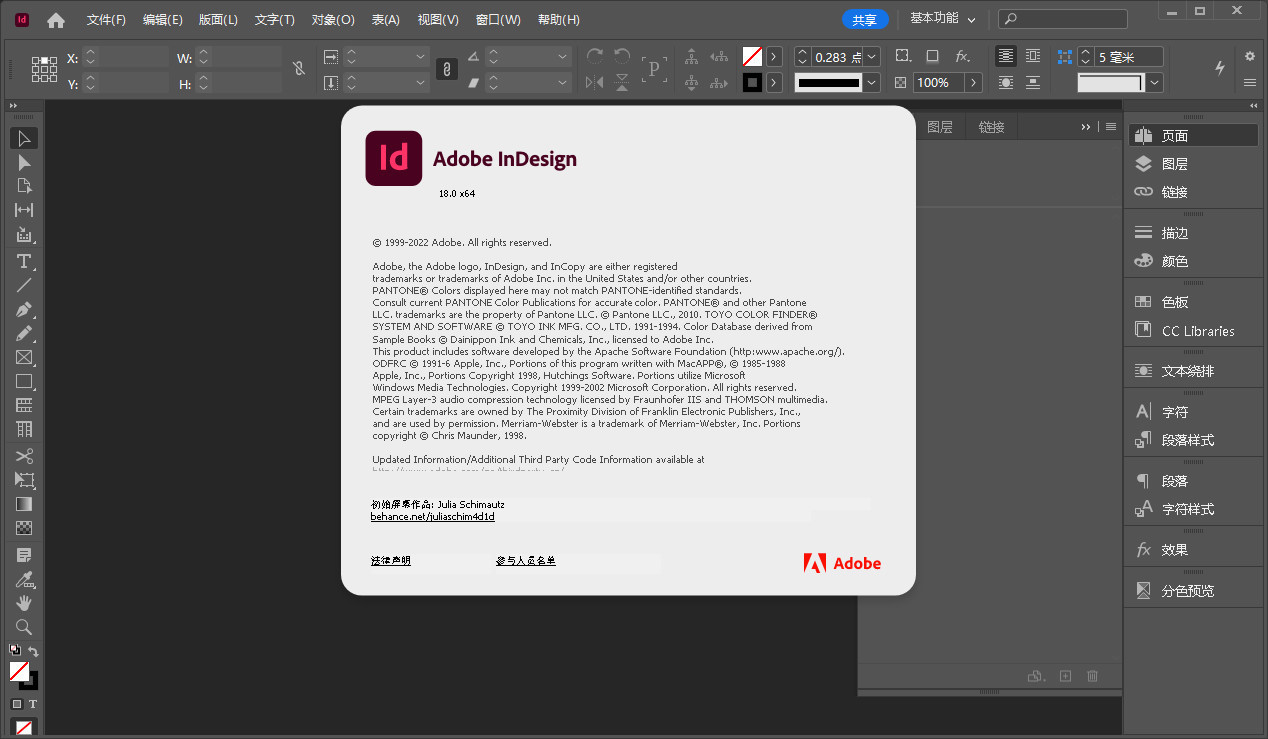Swap fill and stroke colors

[x=33, y=652]
